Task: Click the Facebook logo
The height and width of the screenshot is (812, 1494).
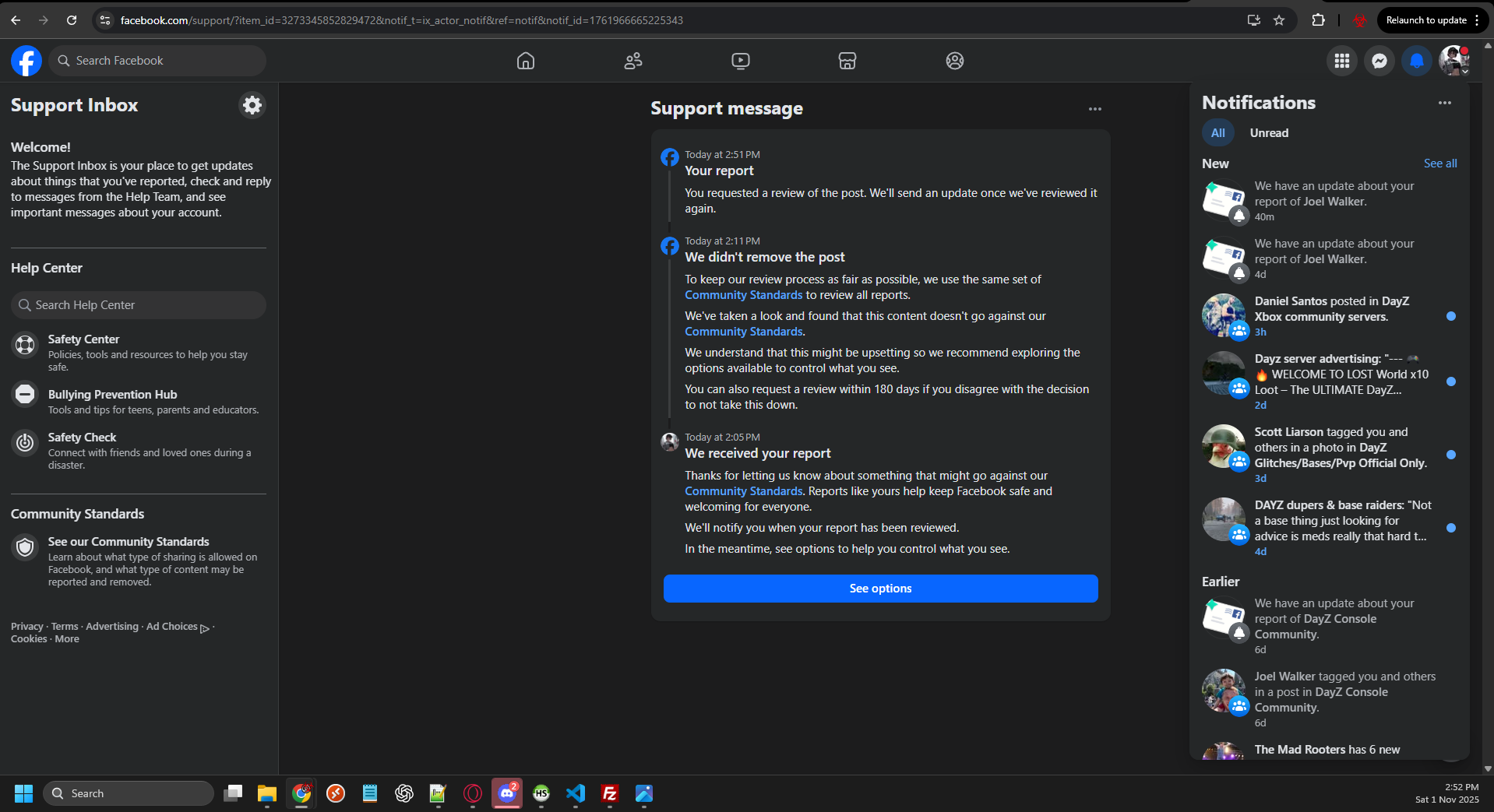Action: click(x=26, y=61)
